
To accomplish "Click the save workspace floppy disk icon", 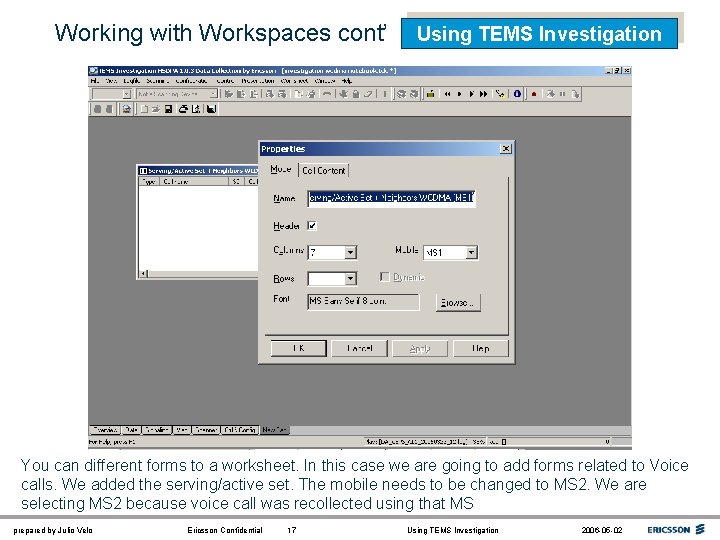I will [x=169, y=109].
